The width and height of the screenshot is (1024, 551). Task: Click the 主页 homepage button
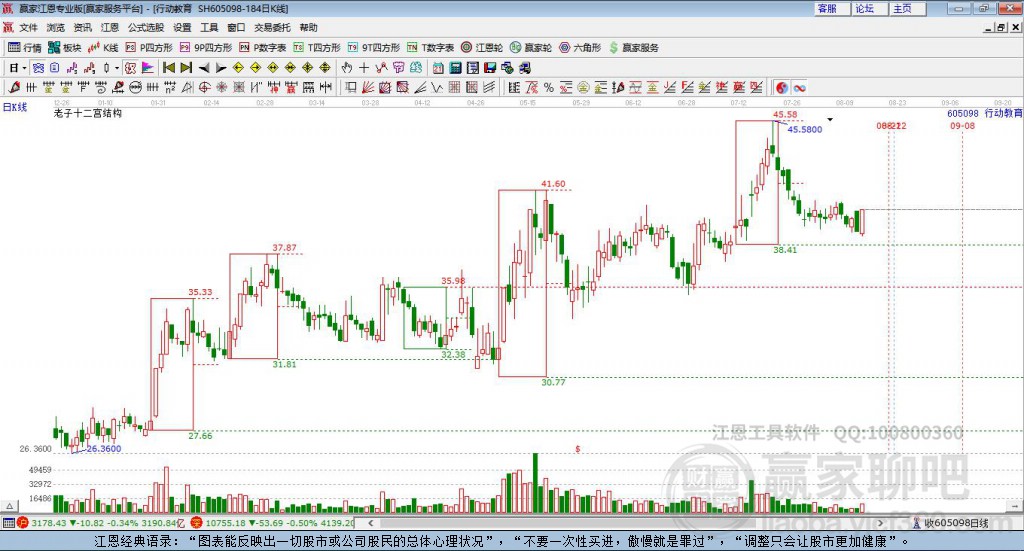point(908,8)
